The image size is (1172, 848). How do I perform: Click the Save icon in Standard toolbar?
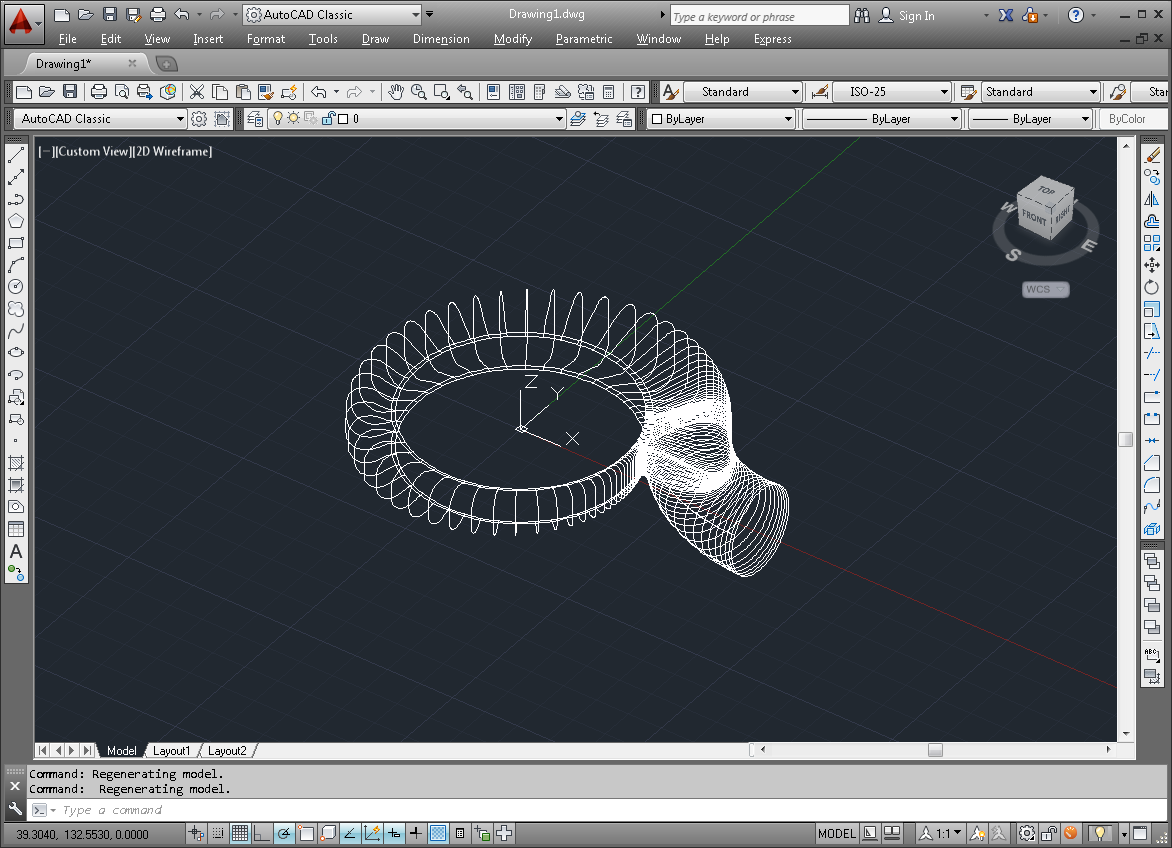tap(70, 92)
